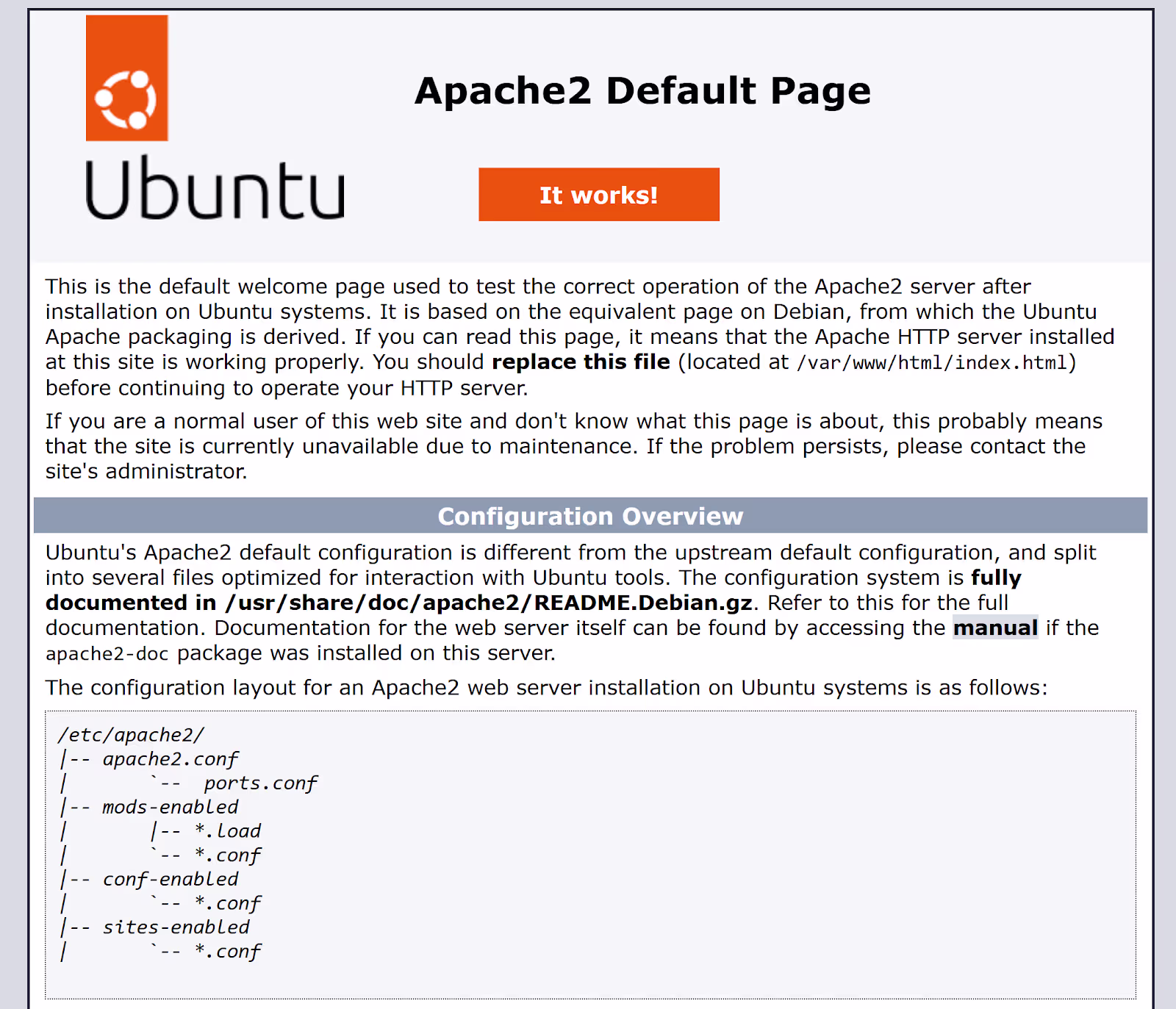Image resolution: width=1176 pixels, height=1009 pixels.
Task: Click the paragraph starting "Ubuntu's Apache2 default configuration"
Action: pyautogui.click(x=573, y=603)
